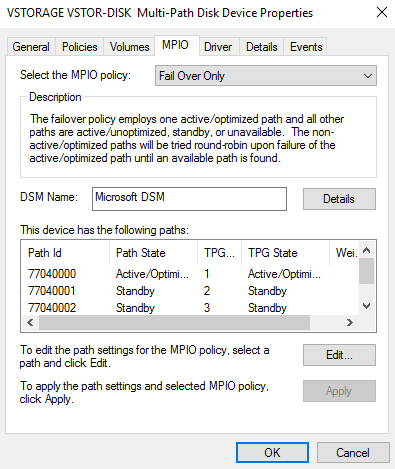This screenshot has height=469, width=395.
Task: Click the Apply button
Action: [339, 391]
